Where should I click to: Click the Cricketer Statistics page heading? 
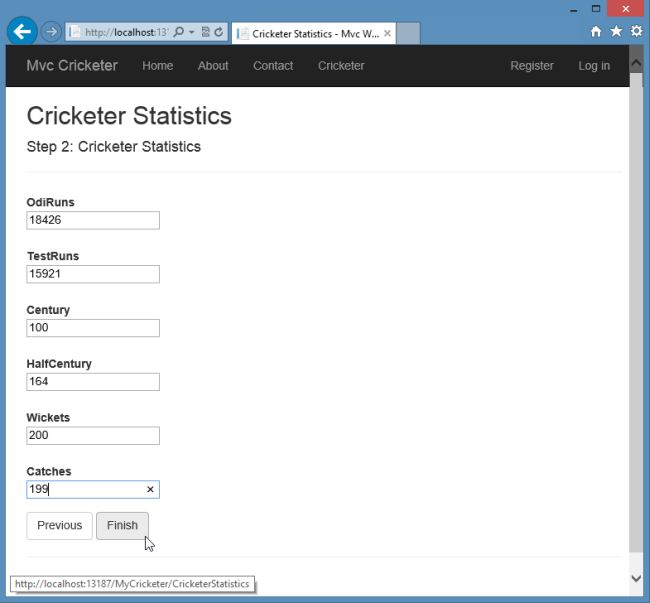(x=129, y=116)
